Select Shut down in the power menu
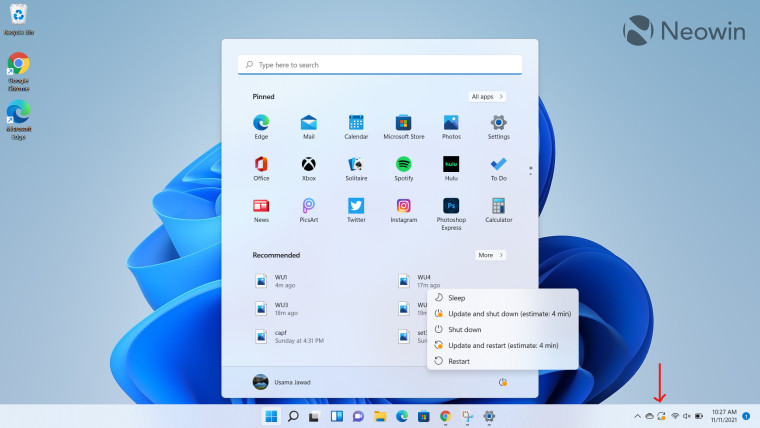 (x=464, y=329)
